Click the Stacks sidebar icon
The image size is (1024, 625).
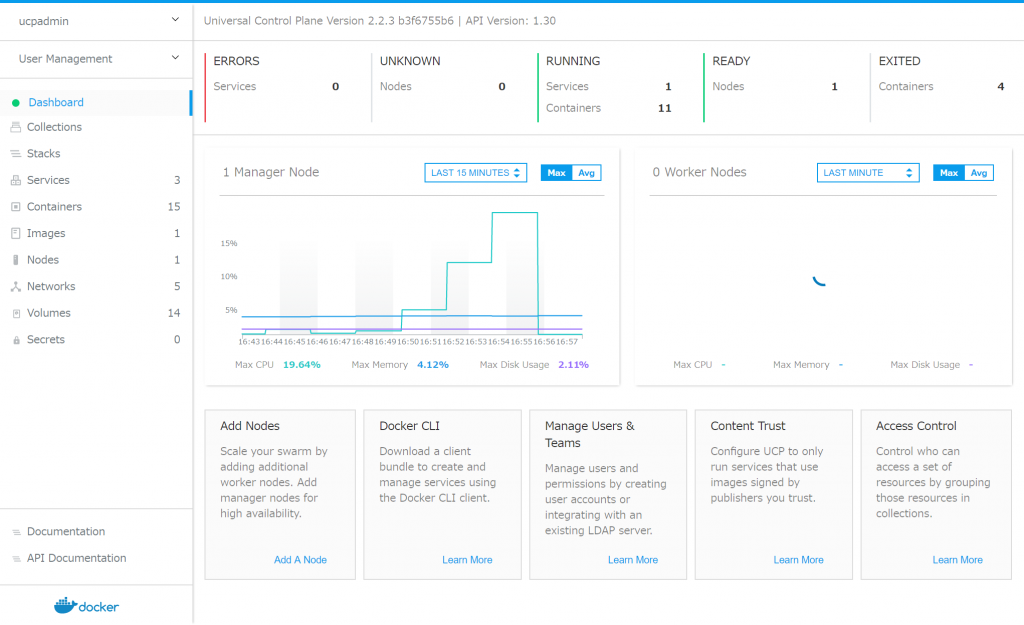(x=16, y=153)
